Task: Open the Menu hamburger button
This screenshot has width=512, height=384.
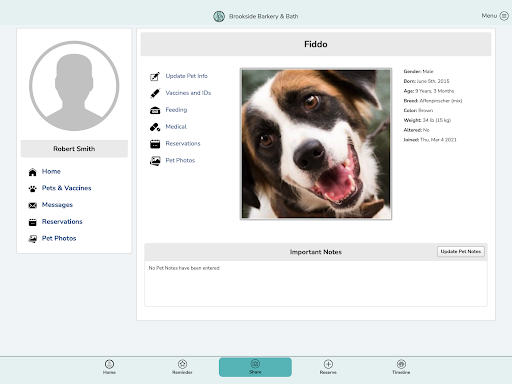Action: point(504,16)
